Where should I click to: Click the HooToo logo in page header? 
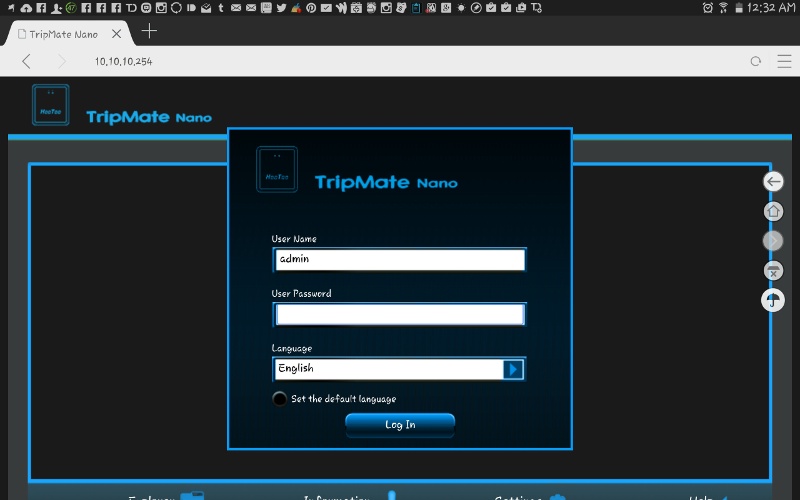(51, 105)
